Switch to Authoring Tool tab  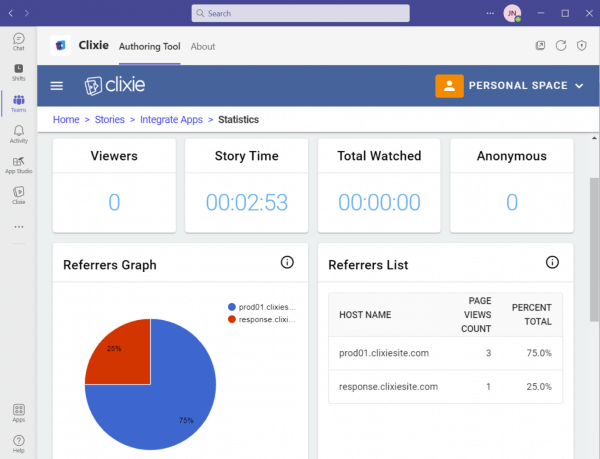click(x=149, y=47)
